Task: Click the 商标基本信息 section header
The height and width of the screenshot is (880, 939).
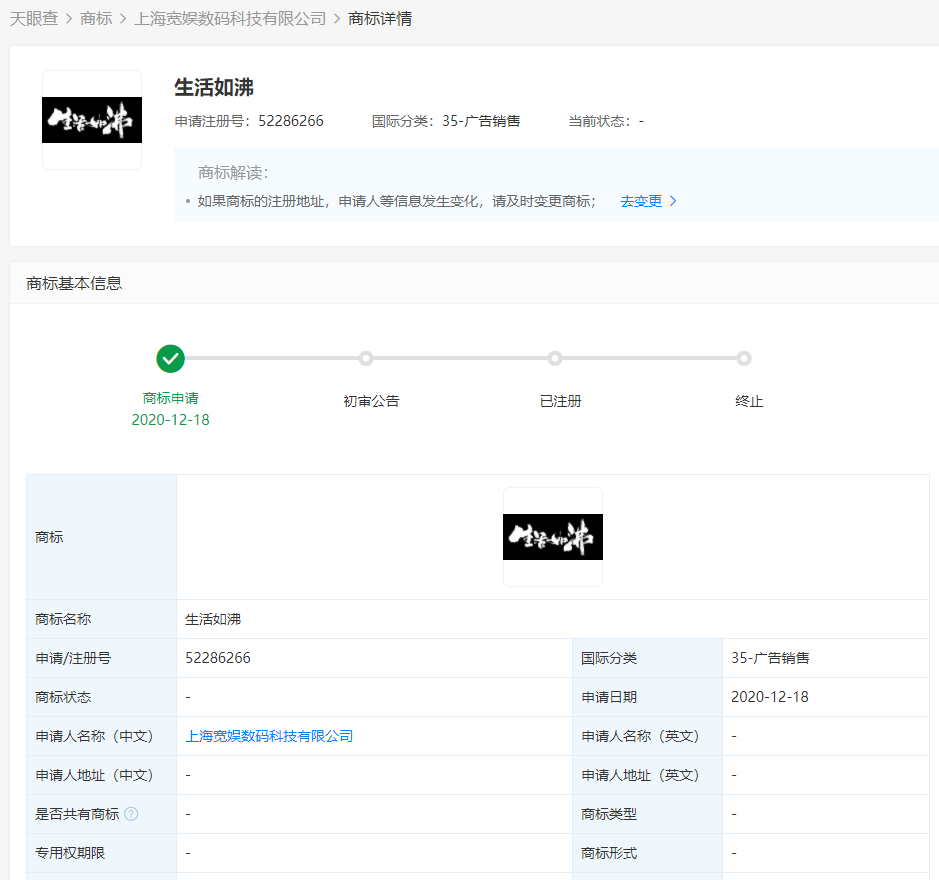Action: [74, 283]
